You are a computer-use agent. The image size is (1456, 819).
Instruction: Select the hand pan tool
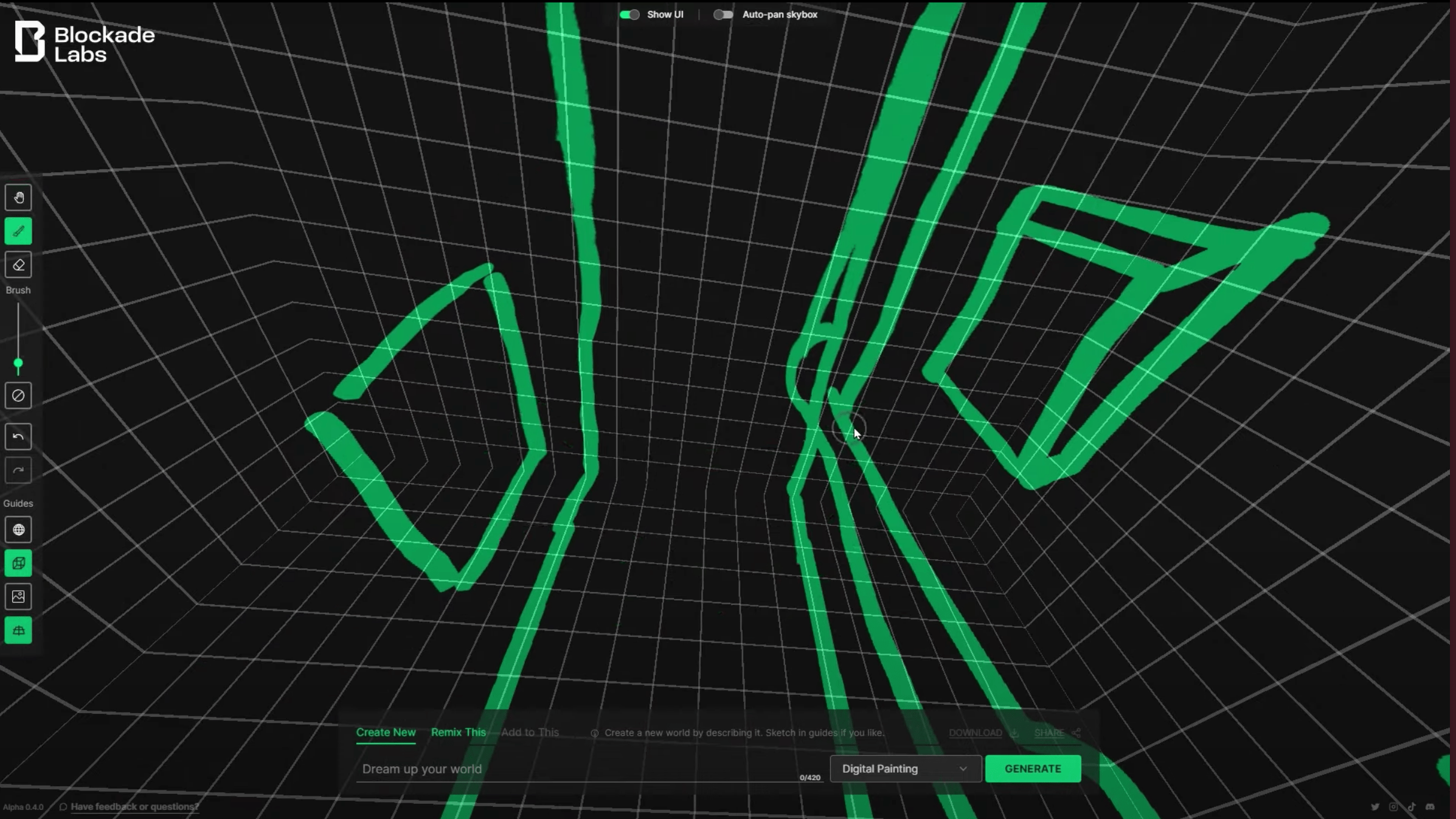(x=18, y=198)
